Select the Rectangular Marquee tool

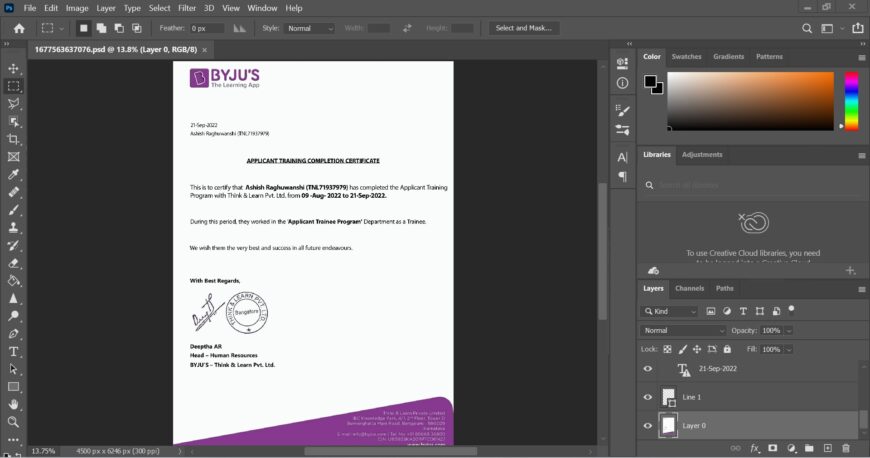click(x=13, y=86)
